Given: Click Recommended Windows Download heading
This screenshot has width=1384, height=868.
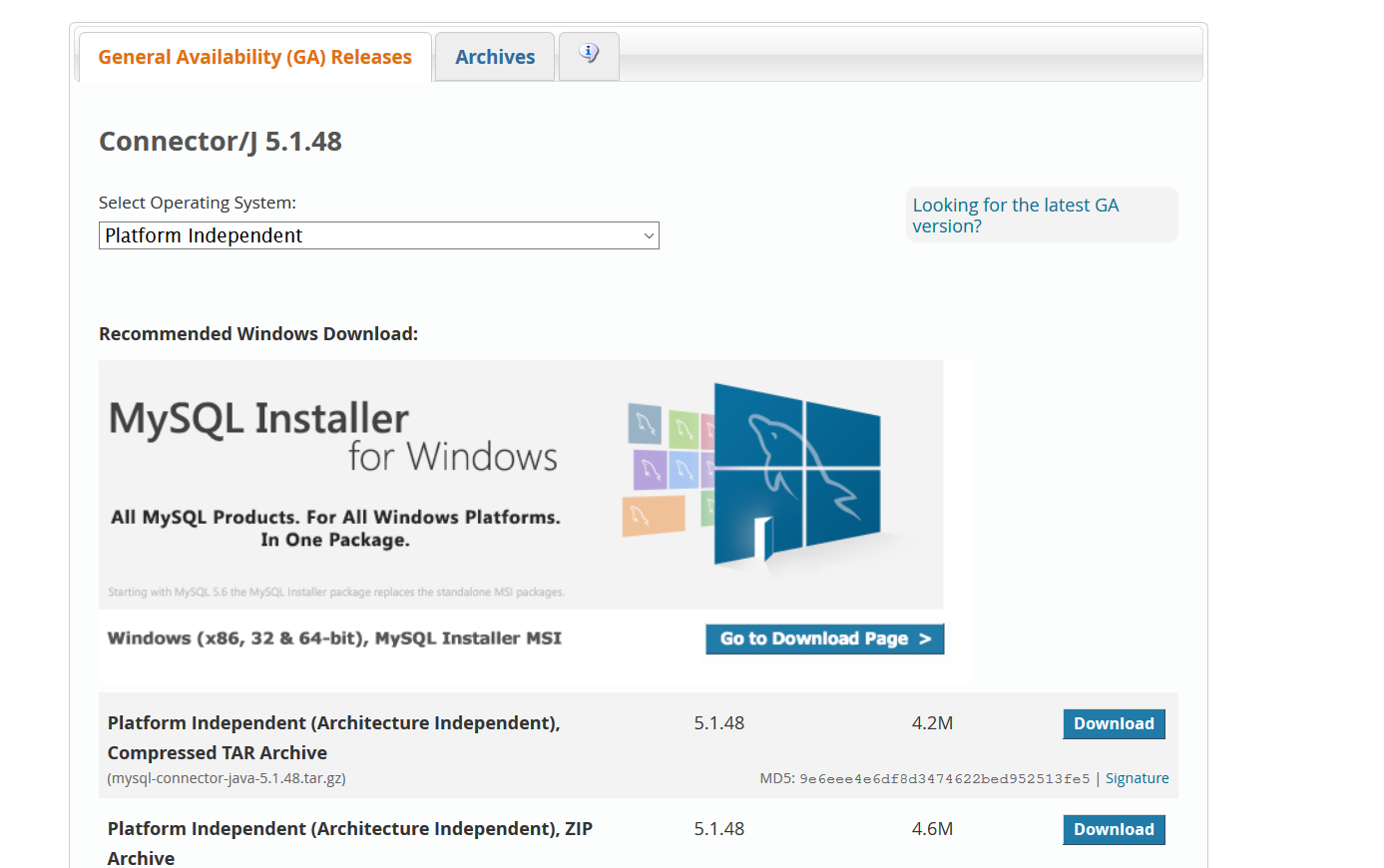Looking at the screenshot, I should 258,334.
